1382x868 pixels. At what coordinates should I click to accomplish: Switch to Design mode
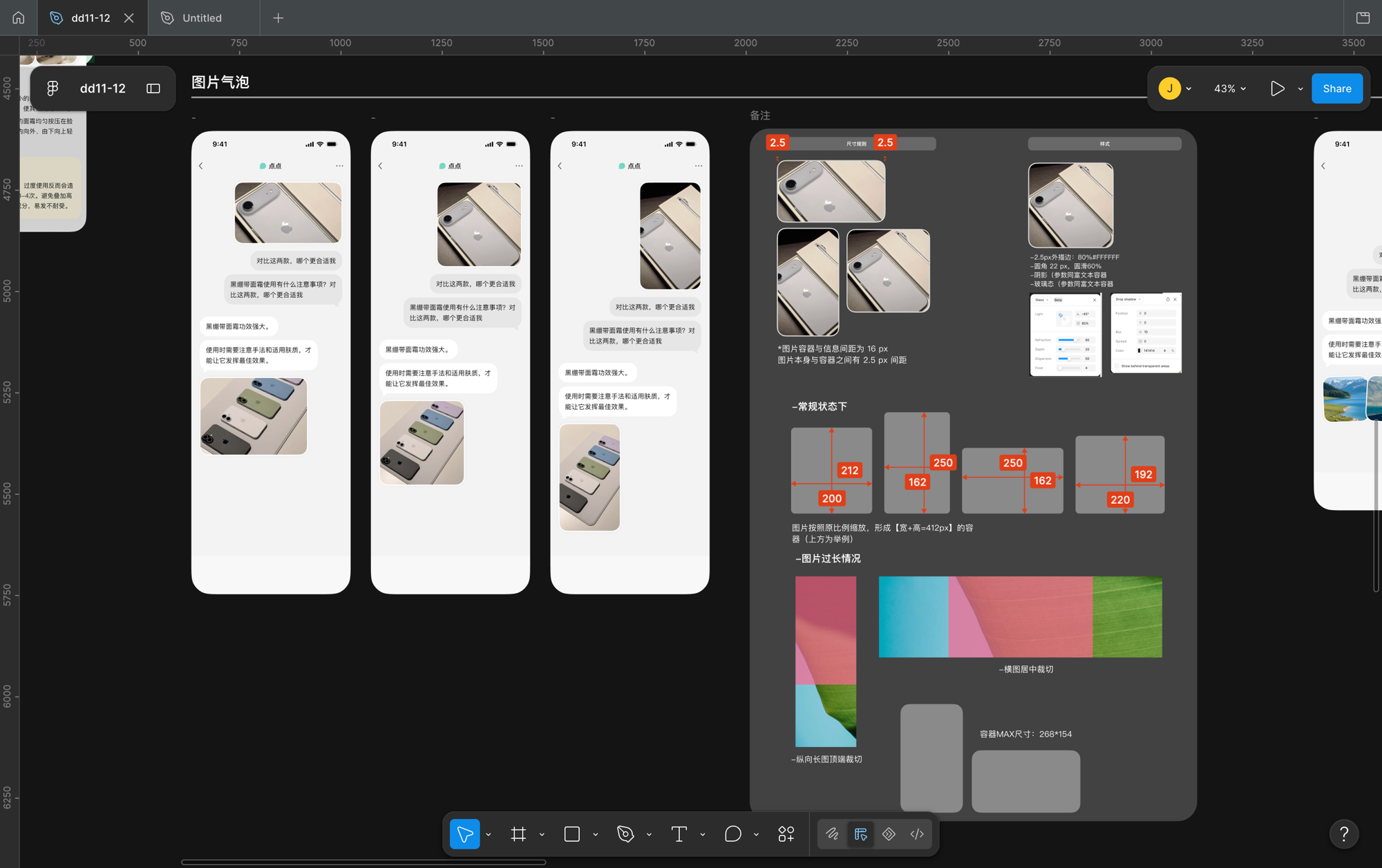coord(860,834)
